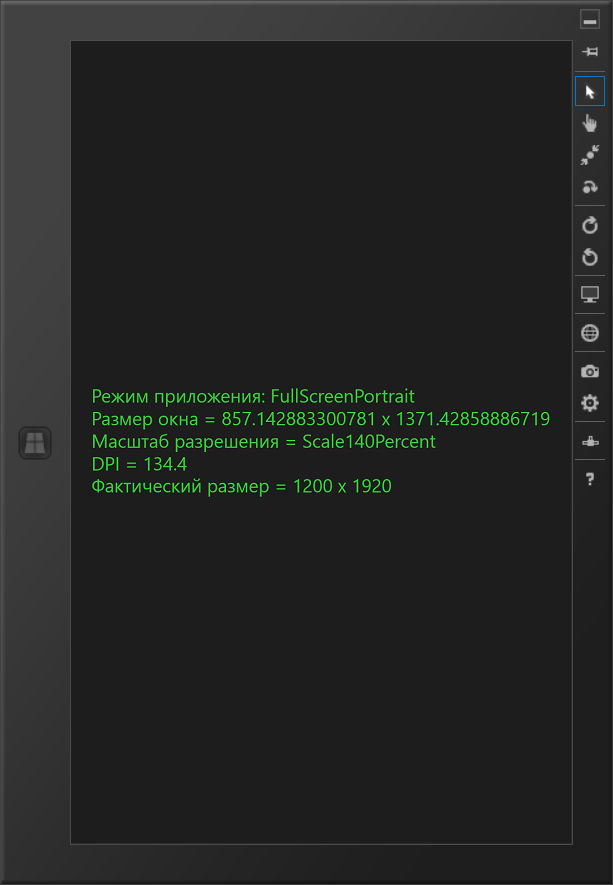The height and width of the screenshot is (885, 613).
Task: Open screenshot settings gear menu
Action: 590,403
